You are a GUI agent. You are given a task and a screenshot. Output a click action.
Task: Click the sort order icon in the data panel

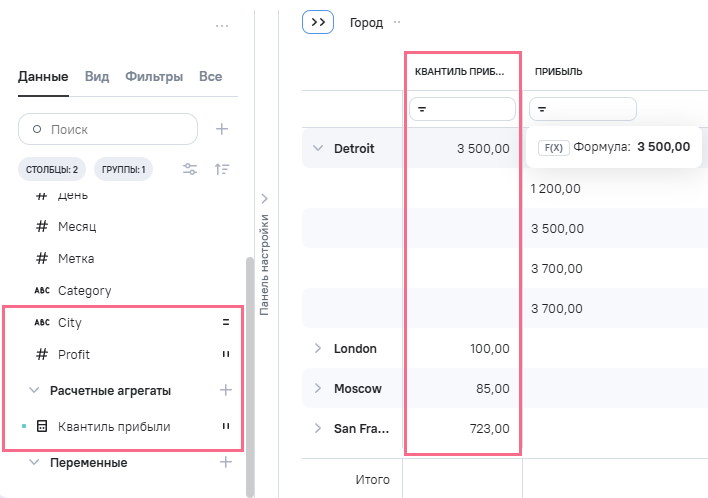click(222, 170)
